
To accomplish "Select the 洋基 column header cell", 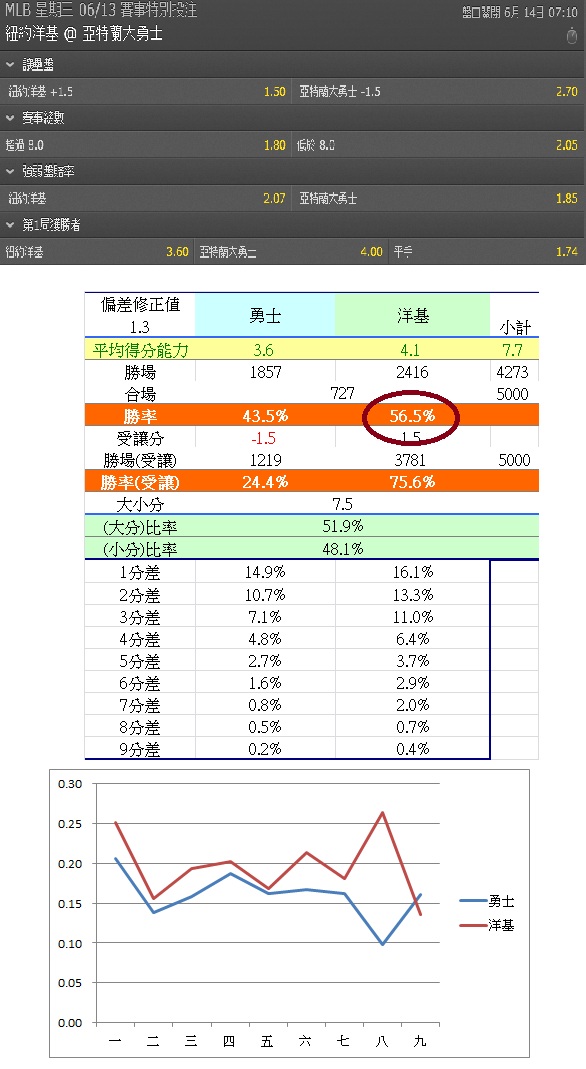I will tap(412, 315).
